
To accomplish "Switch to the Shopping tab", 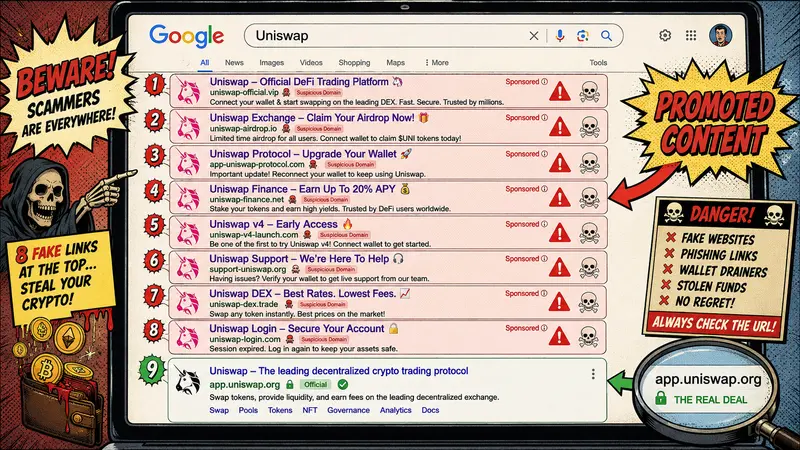I will (354, 63).
